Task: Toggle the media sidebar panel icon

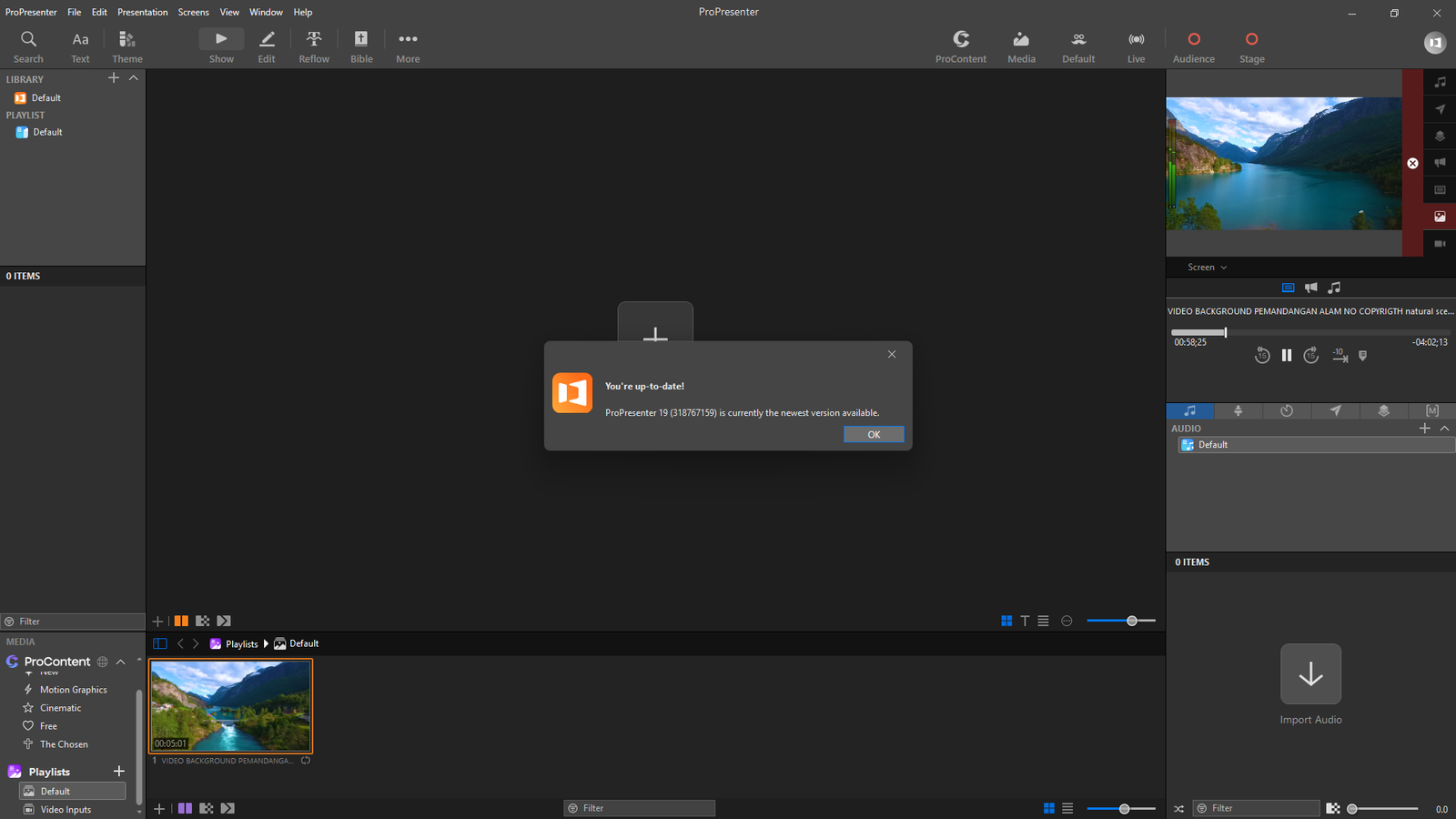Action: [x=160, y=643]
